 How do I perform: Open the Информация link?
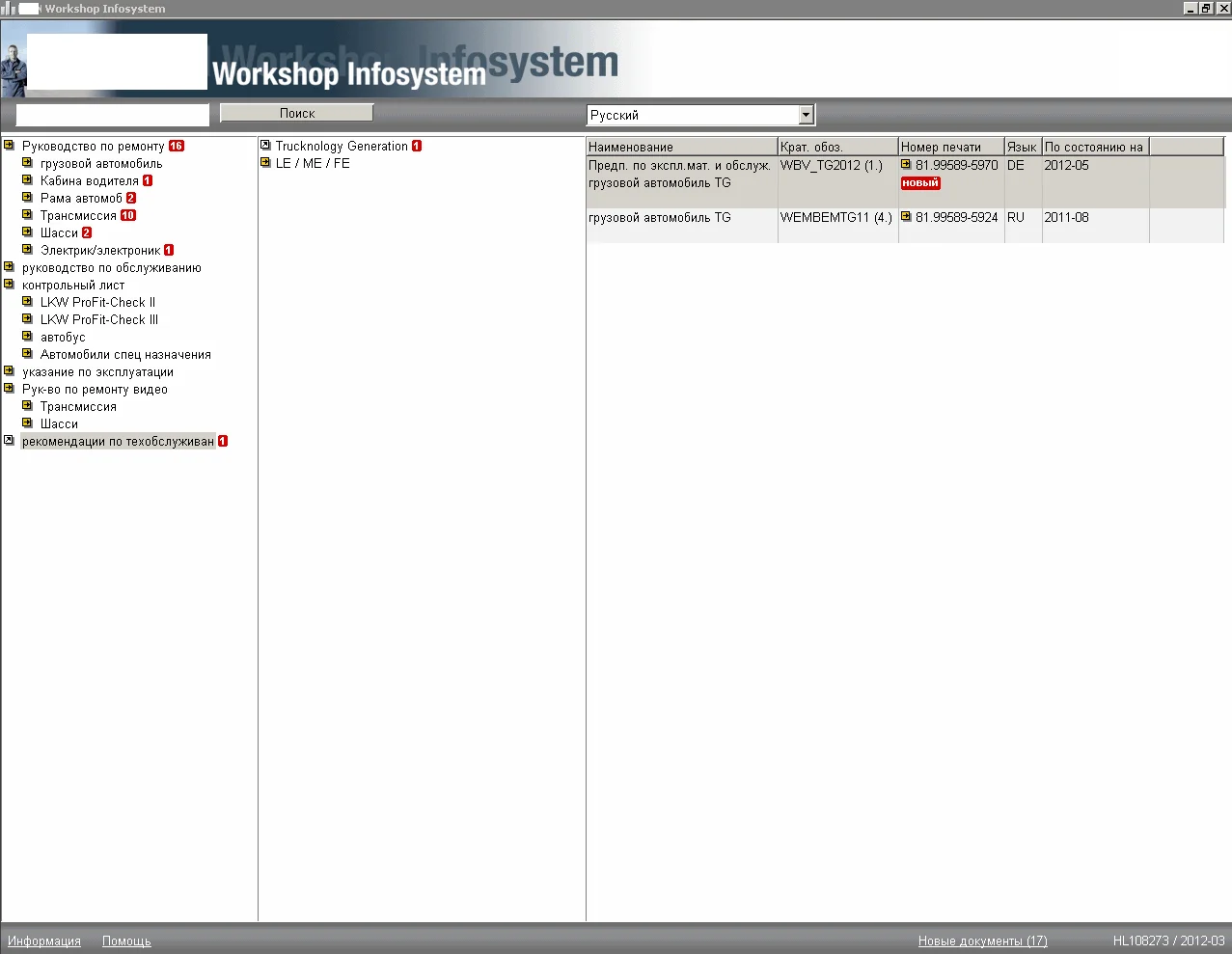tap(44, 941)
